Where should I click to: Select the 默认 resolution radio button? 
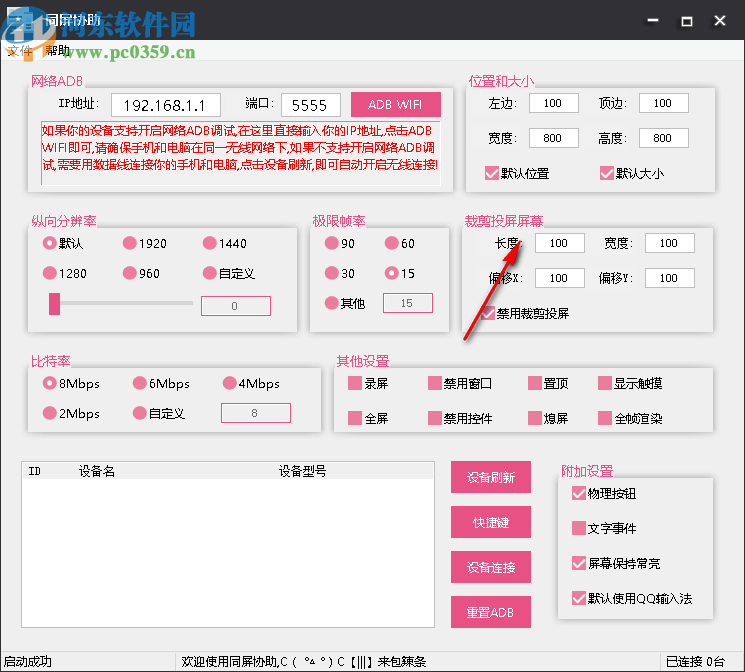(x=49, y=243)
